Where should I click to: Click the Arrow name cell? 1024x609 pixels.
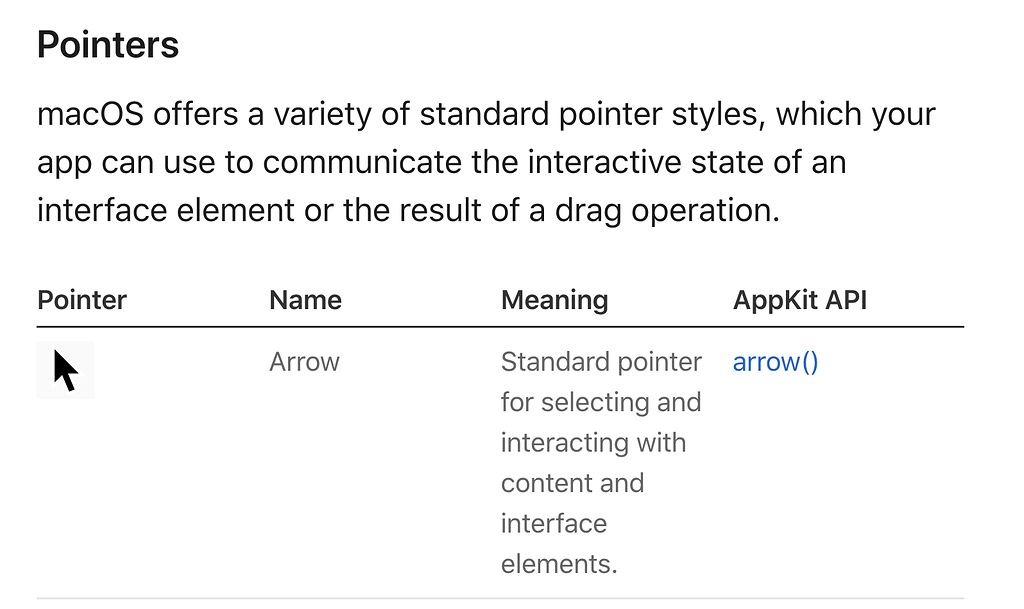click(x=304, y=362)
